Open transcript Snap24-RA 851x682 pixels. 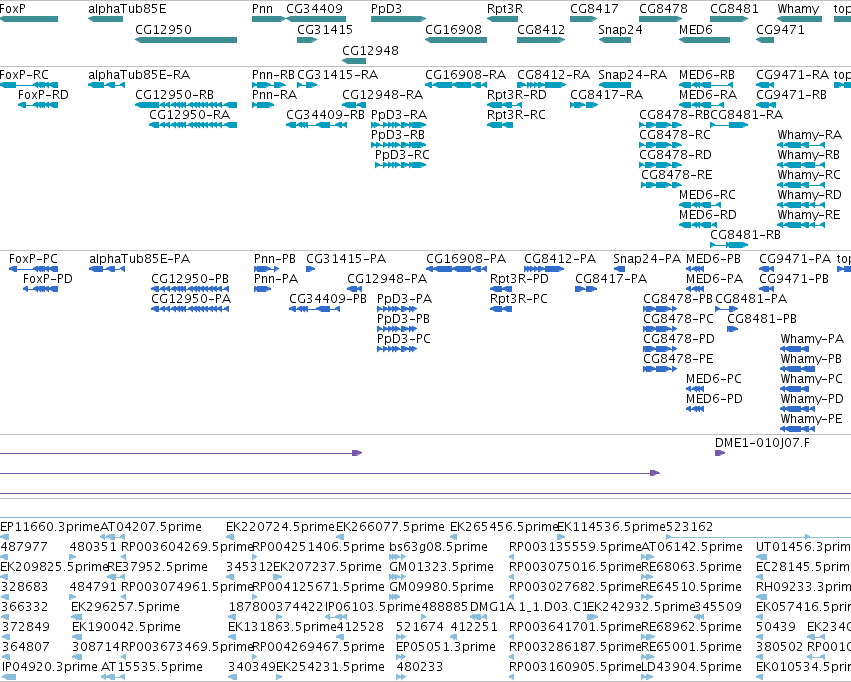click(632, 74)
